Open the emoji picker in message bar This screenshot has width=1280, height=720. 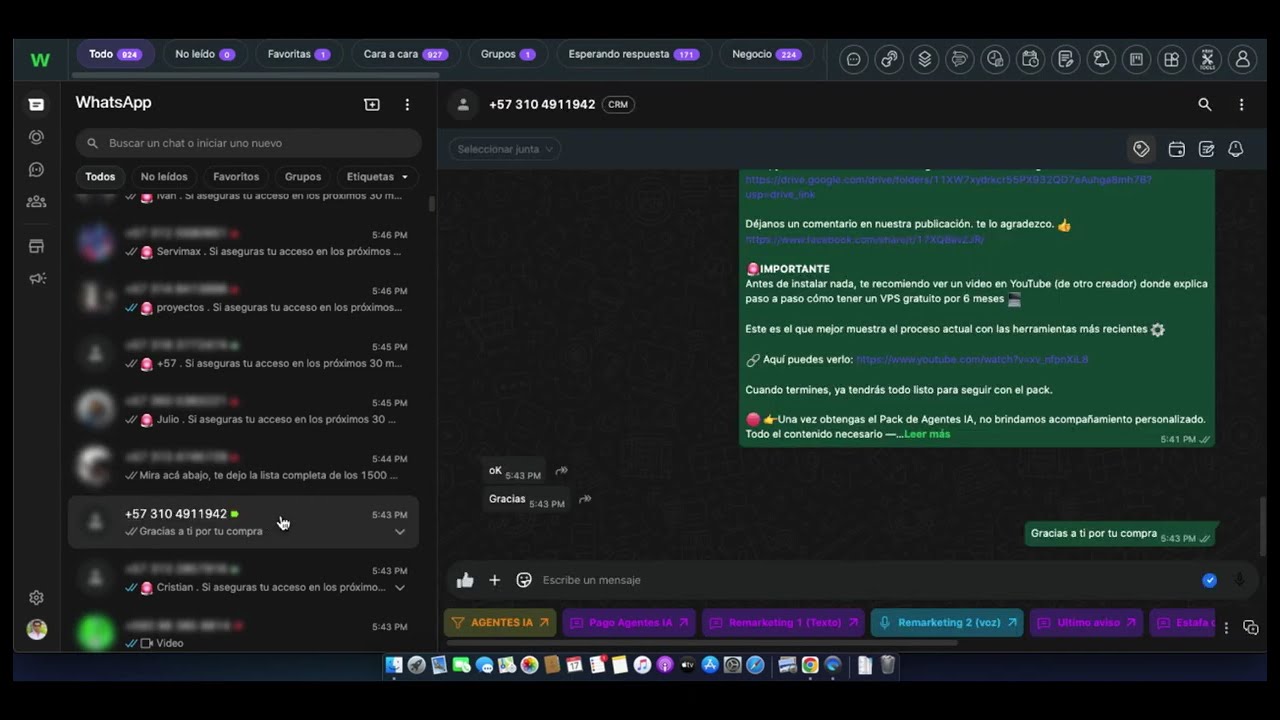tap(523, 580)
